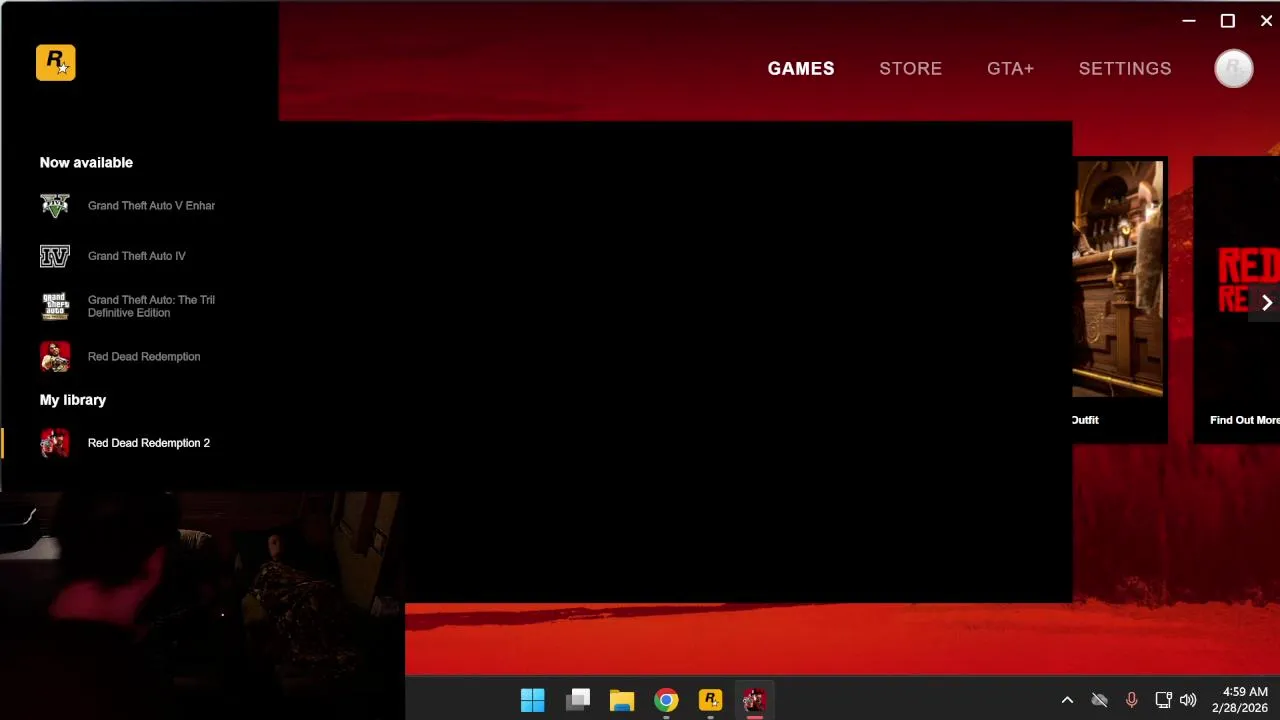Click the Red Dead Redemption 2 library icon
Screen dimensions: 1280x720
tap(55, 443)
